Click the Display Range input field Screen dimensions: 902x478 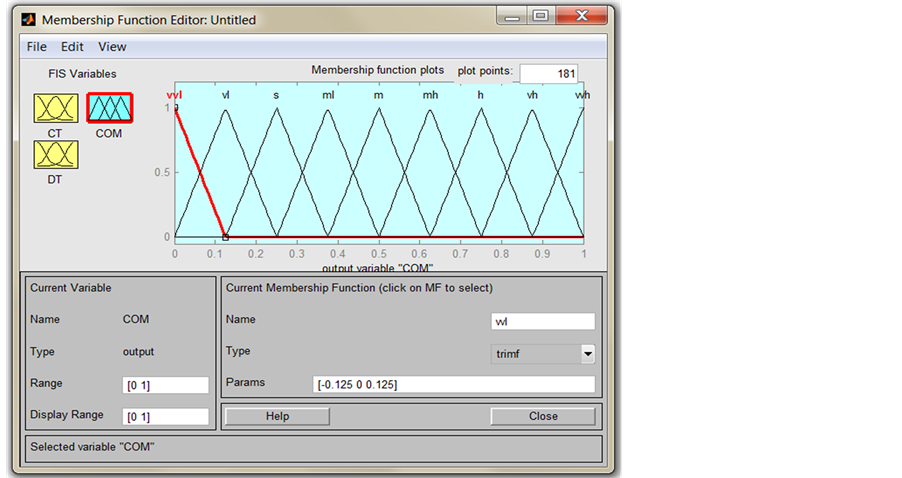click(165, 416)
